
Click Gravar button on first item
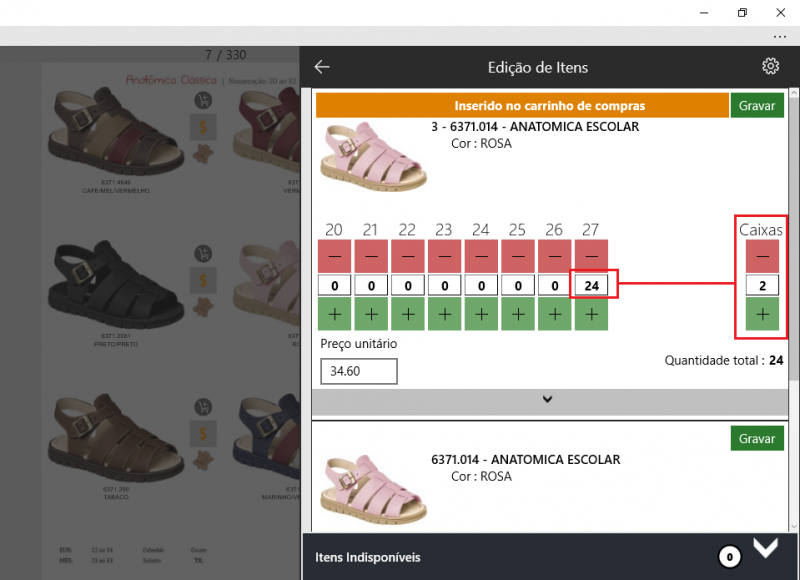(x=757, y=105)
